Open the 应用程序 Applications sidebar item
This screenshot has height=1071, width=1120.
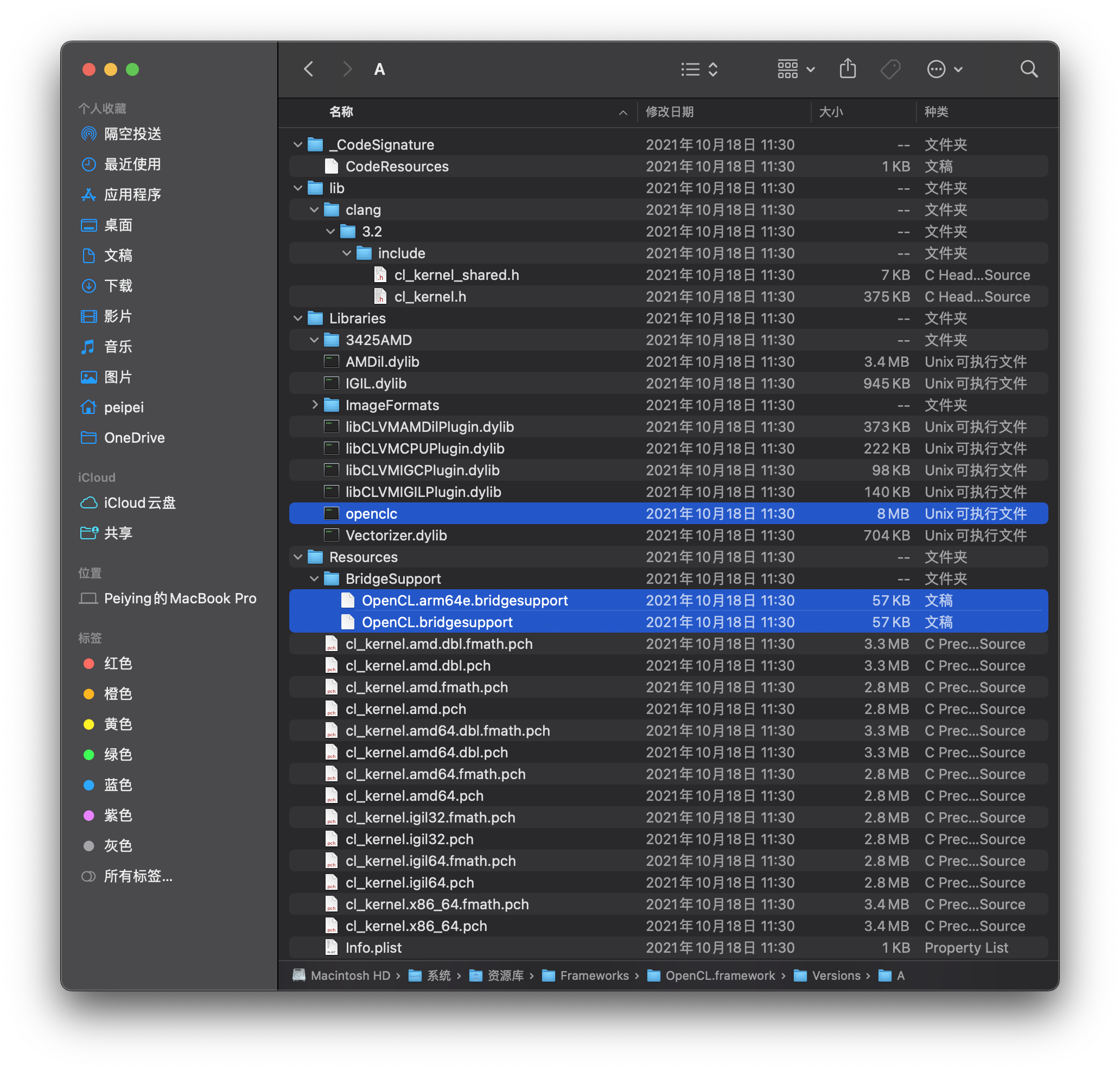132,195
